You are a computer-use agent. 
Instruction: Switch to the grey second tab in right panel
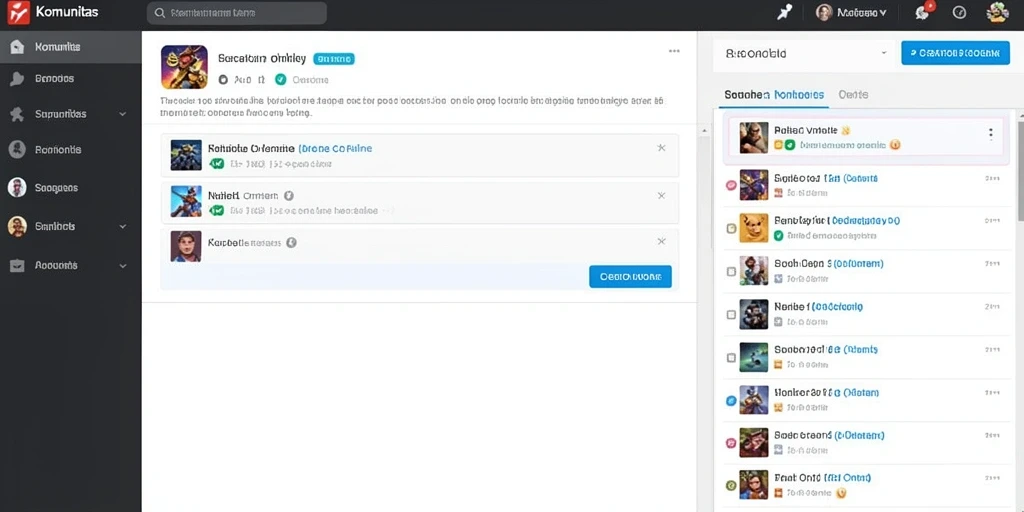[x=853, y=95]
